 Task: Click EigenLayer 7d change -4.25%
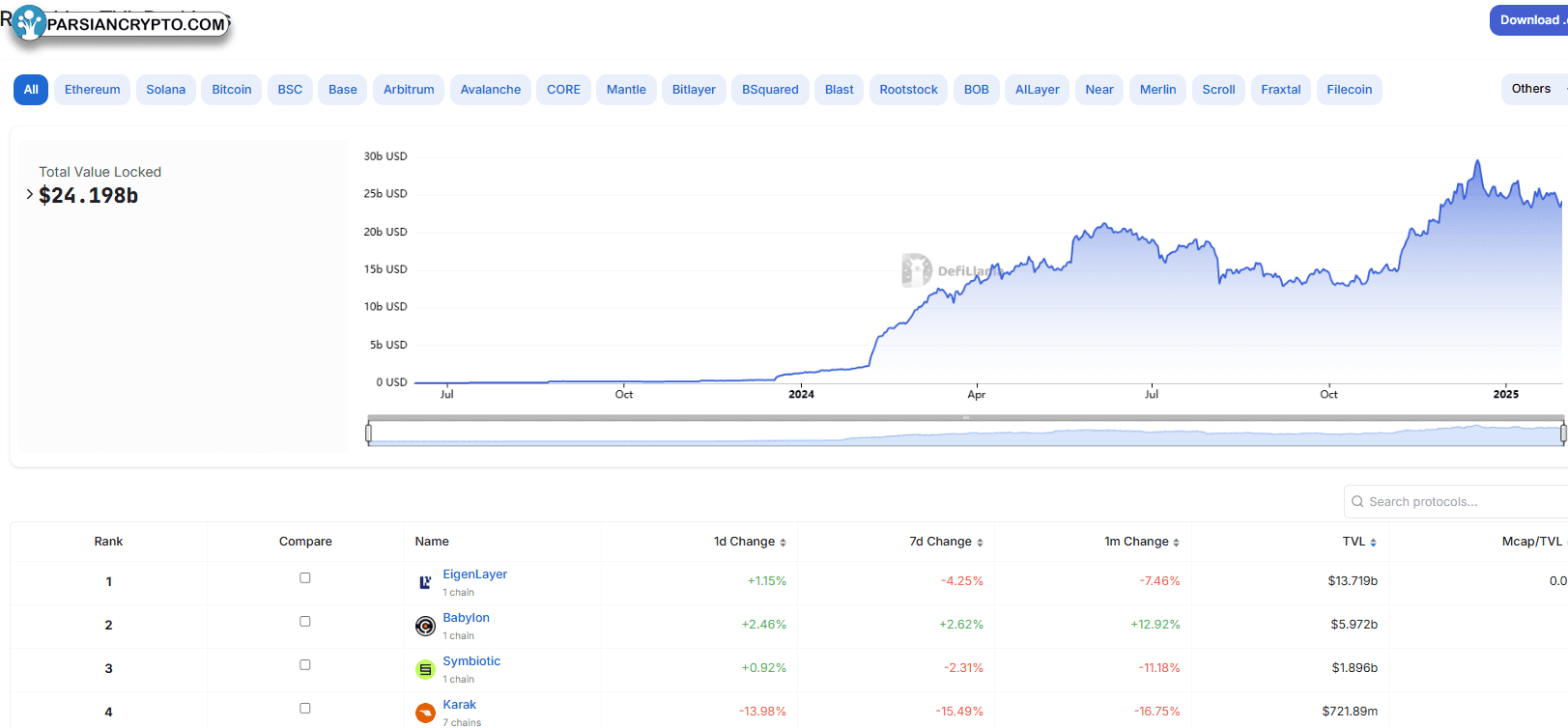point(962,581)
